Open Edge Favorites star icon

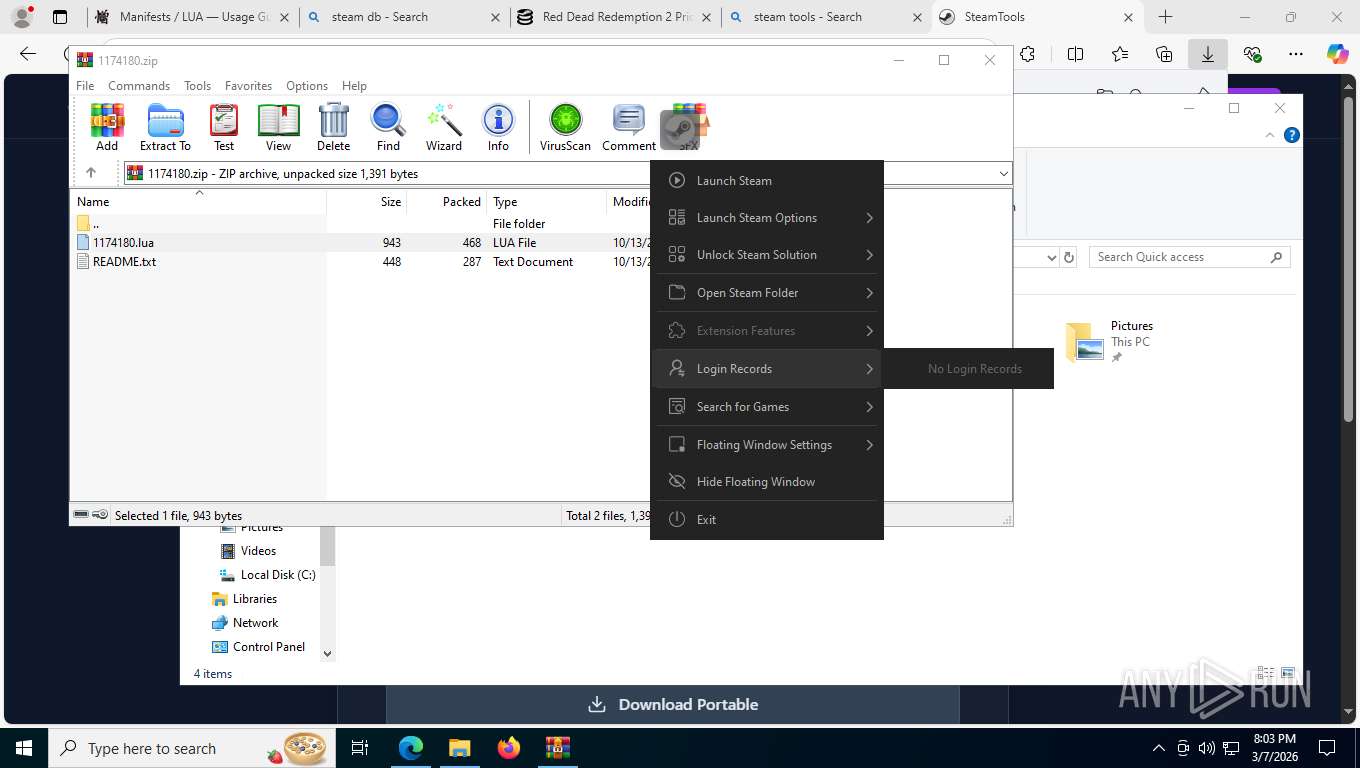tap(1120, 54)
